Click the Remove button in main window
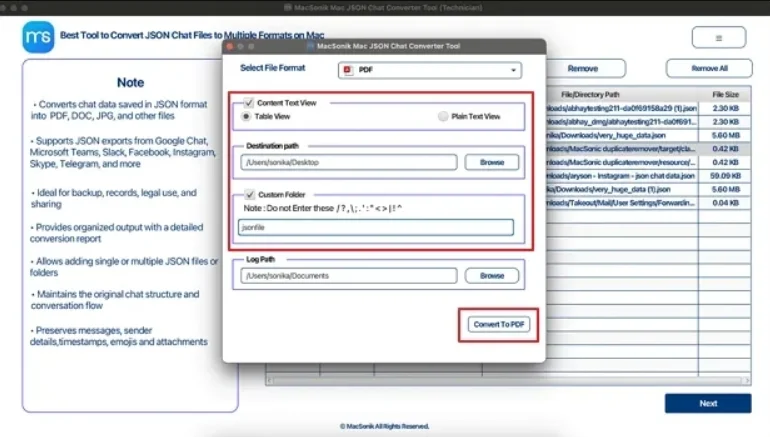This screenshot has width=770, height=437. coord(585,68)
